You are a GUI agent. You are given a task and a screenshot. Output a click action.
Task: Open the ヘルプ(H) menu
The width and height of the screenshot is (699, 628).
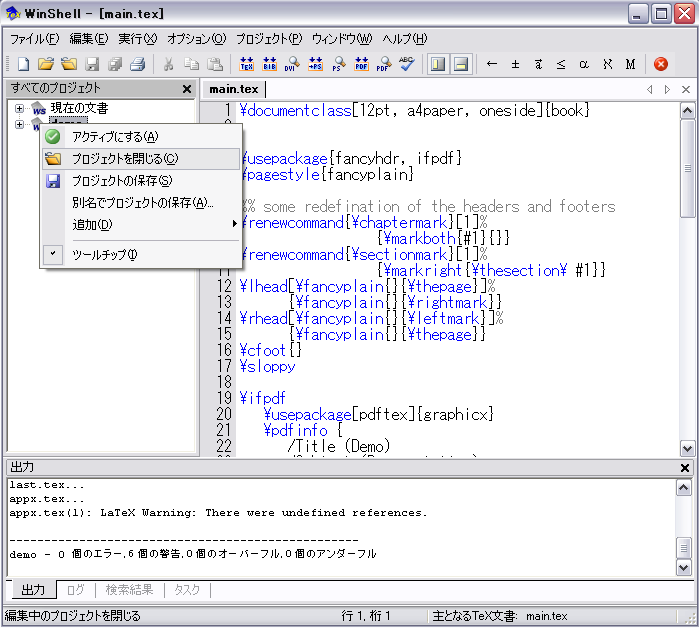click(x=404, y=39)
